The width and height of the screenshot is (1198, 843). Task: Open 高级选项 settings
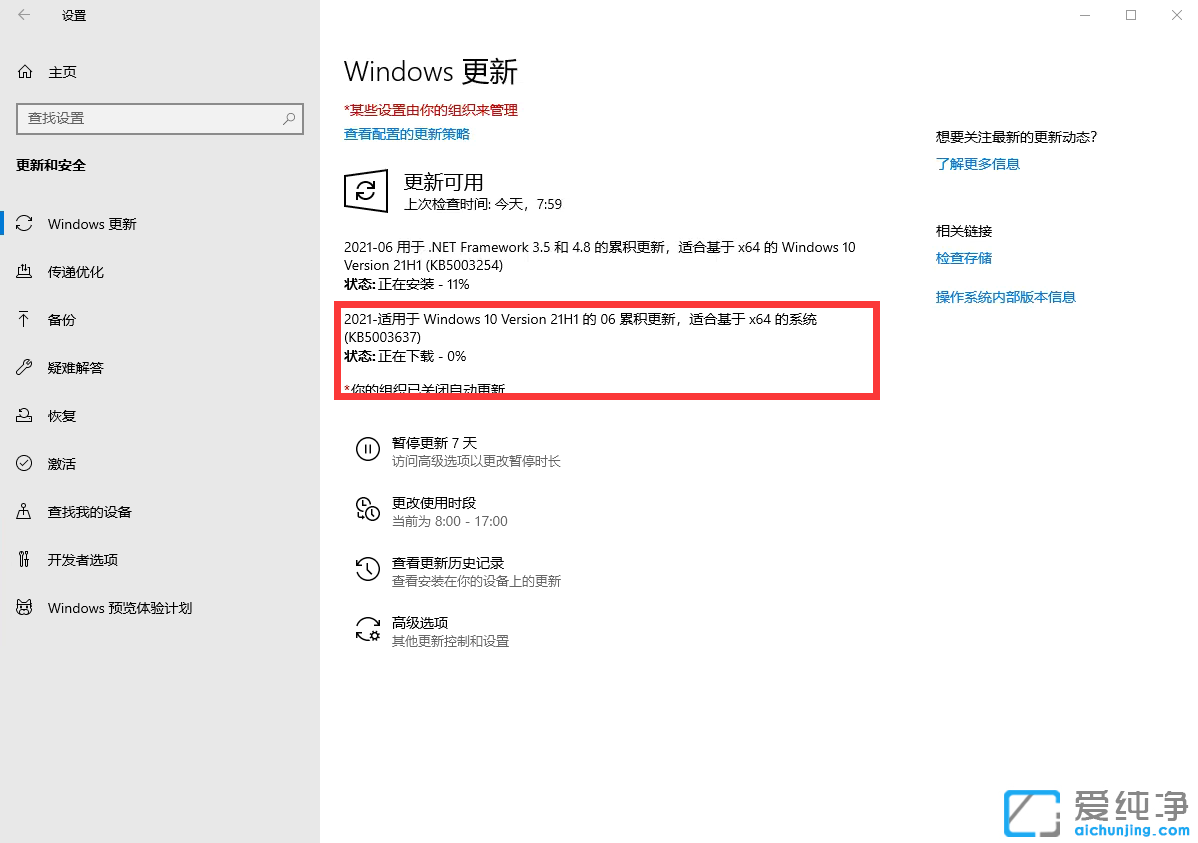pos(432,631)
